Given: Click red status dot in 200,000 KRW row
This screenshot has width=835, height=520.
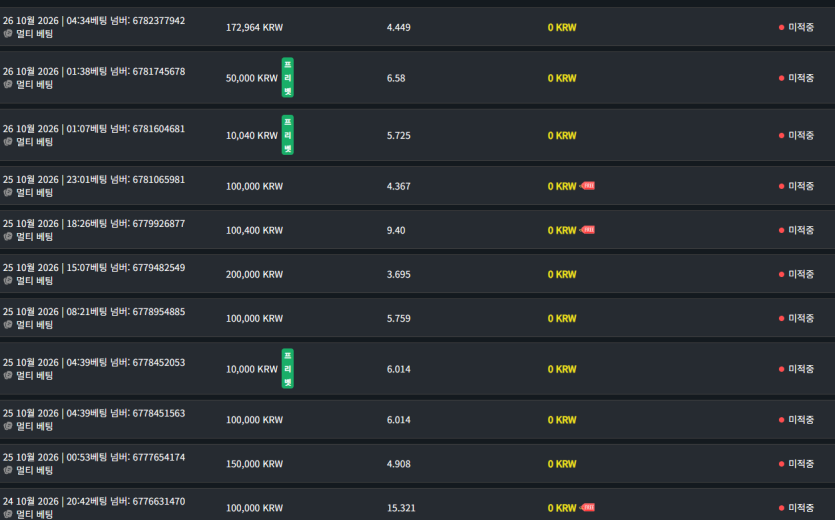Looking at the screenshot, I should coord(781,274).
